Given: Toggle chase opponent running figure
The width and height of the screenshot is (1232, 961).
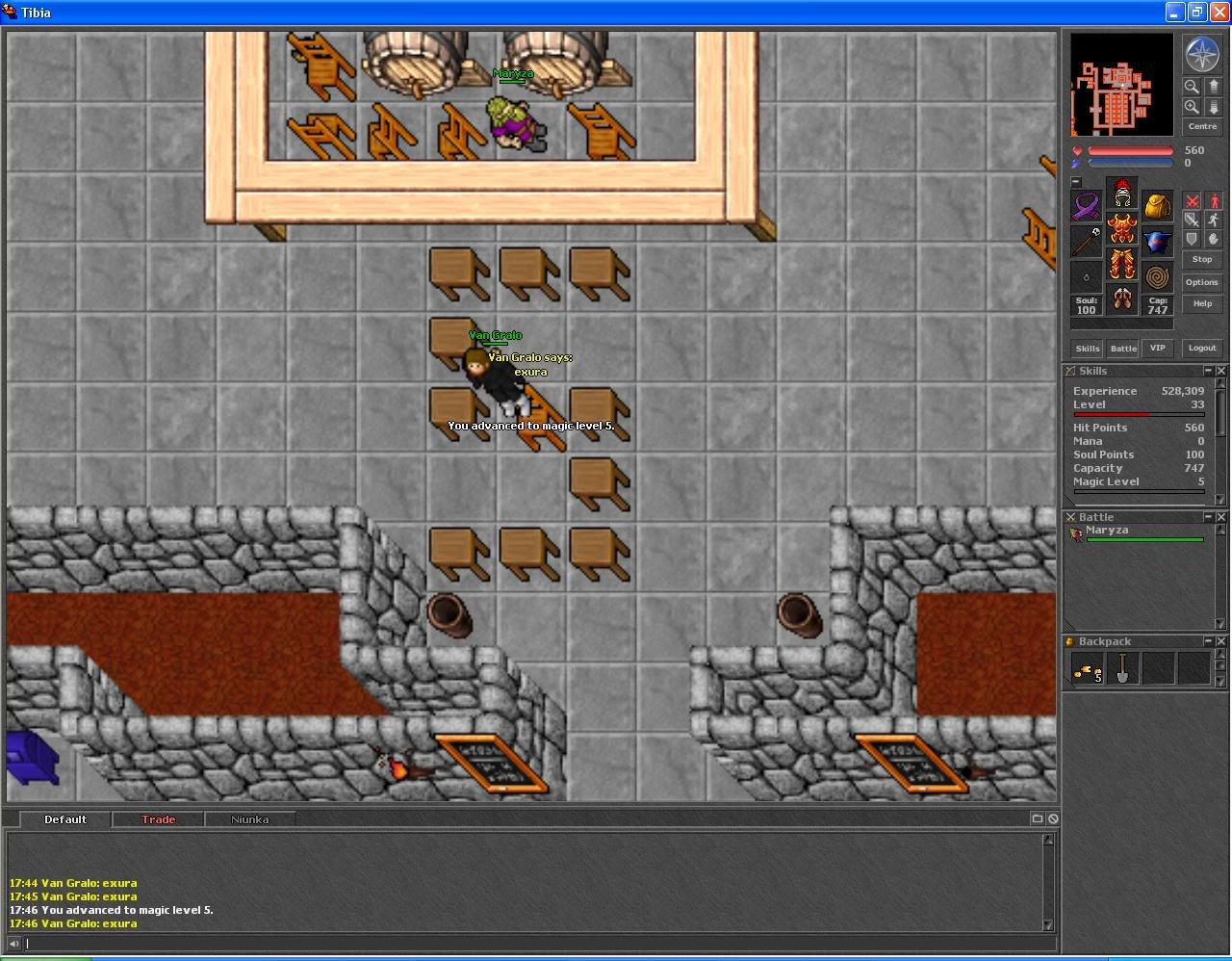Looking at the screenshot, I should (1213, 221).
